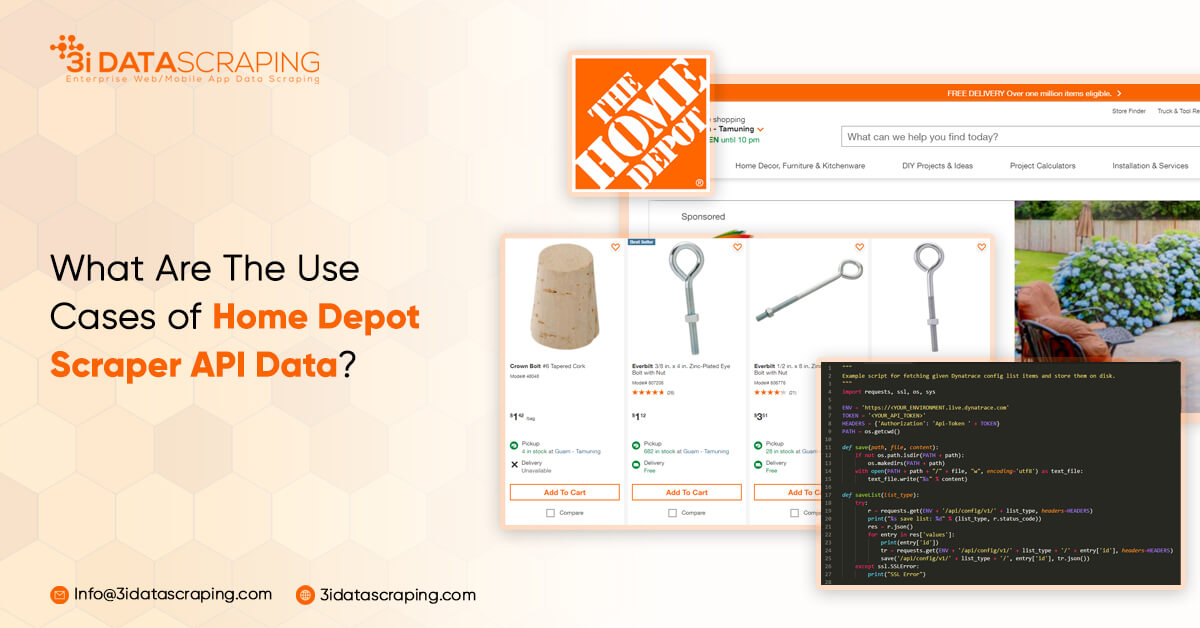Screen dimensions: 1200x628
Task: Favorite the Crown Bolt Tapered Cork heart
Action: 616,247
